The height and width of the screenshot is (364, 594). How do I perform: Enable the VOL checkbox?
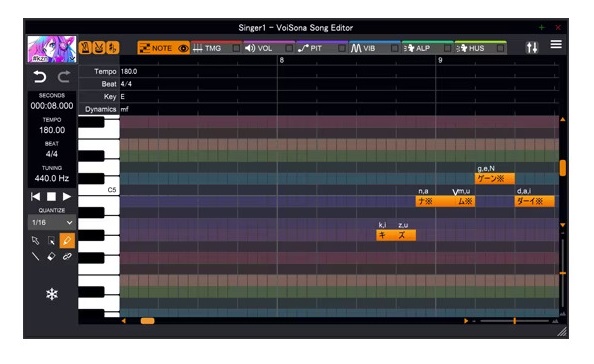point(289,48)
